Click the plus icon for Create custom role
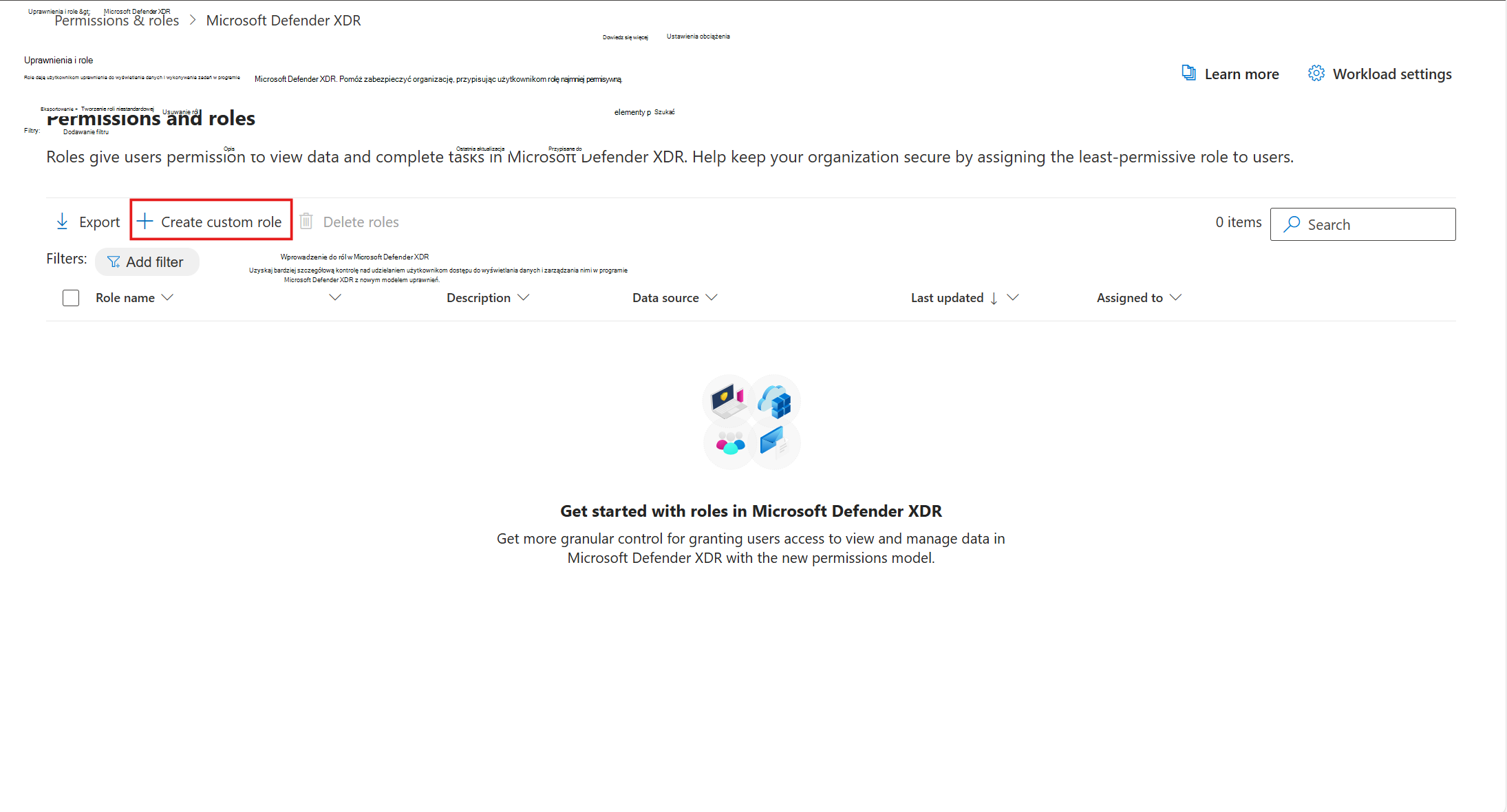Viewport: 1507px width, 812px height. click(145, 222)
